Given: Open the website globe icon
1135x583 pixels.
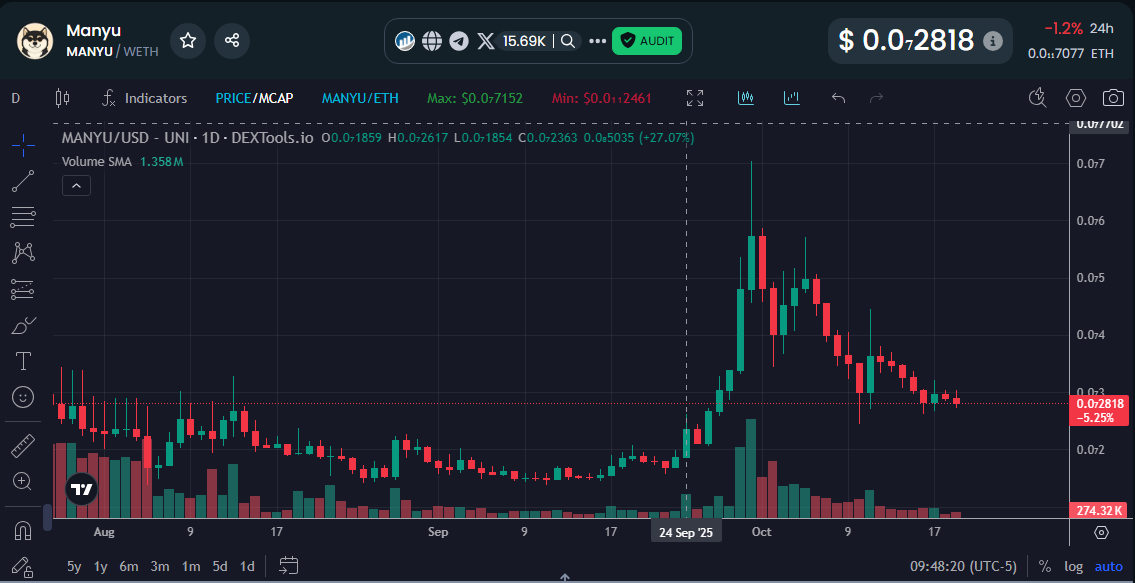Looking at the screenshot, I should coord(432,41).
